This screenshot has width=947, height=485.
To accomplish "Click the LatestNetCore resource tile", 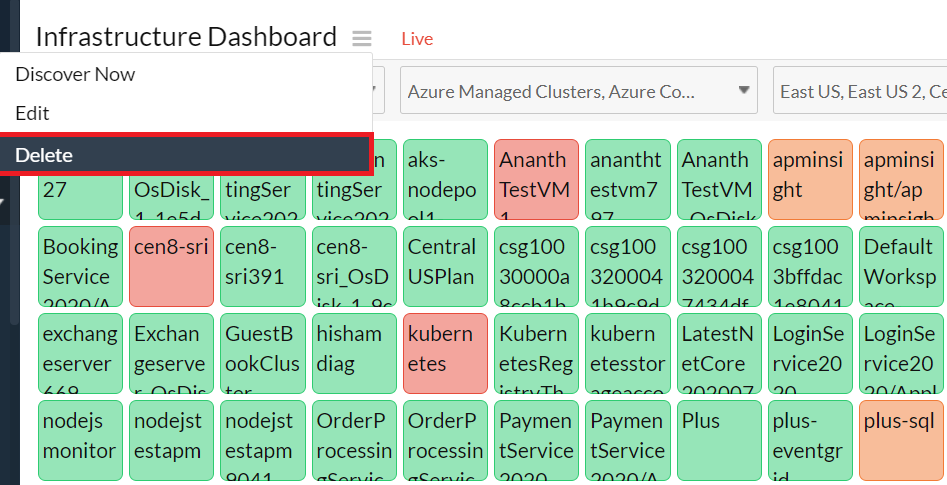I will point(718,353).
